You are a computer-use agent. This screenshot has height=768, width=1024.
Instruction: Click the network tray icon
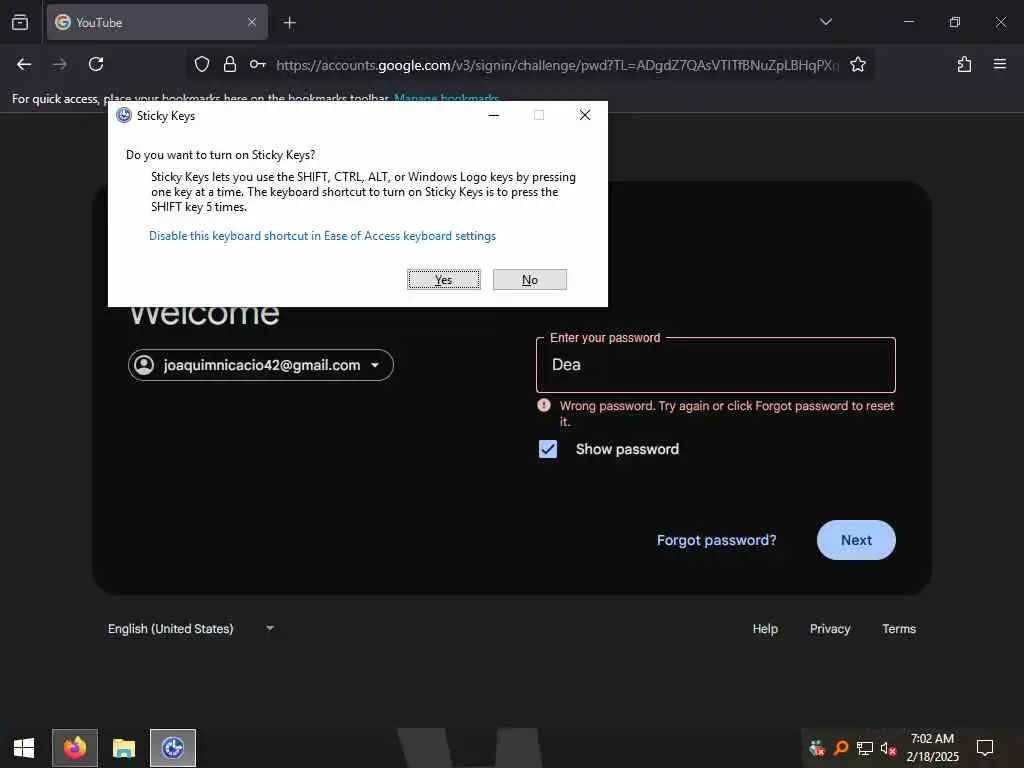tap(865, 748)
